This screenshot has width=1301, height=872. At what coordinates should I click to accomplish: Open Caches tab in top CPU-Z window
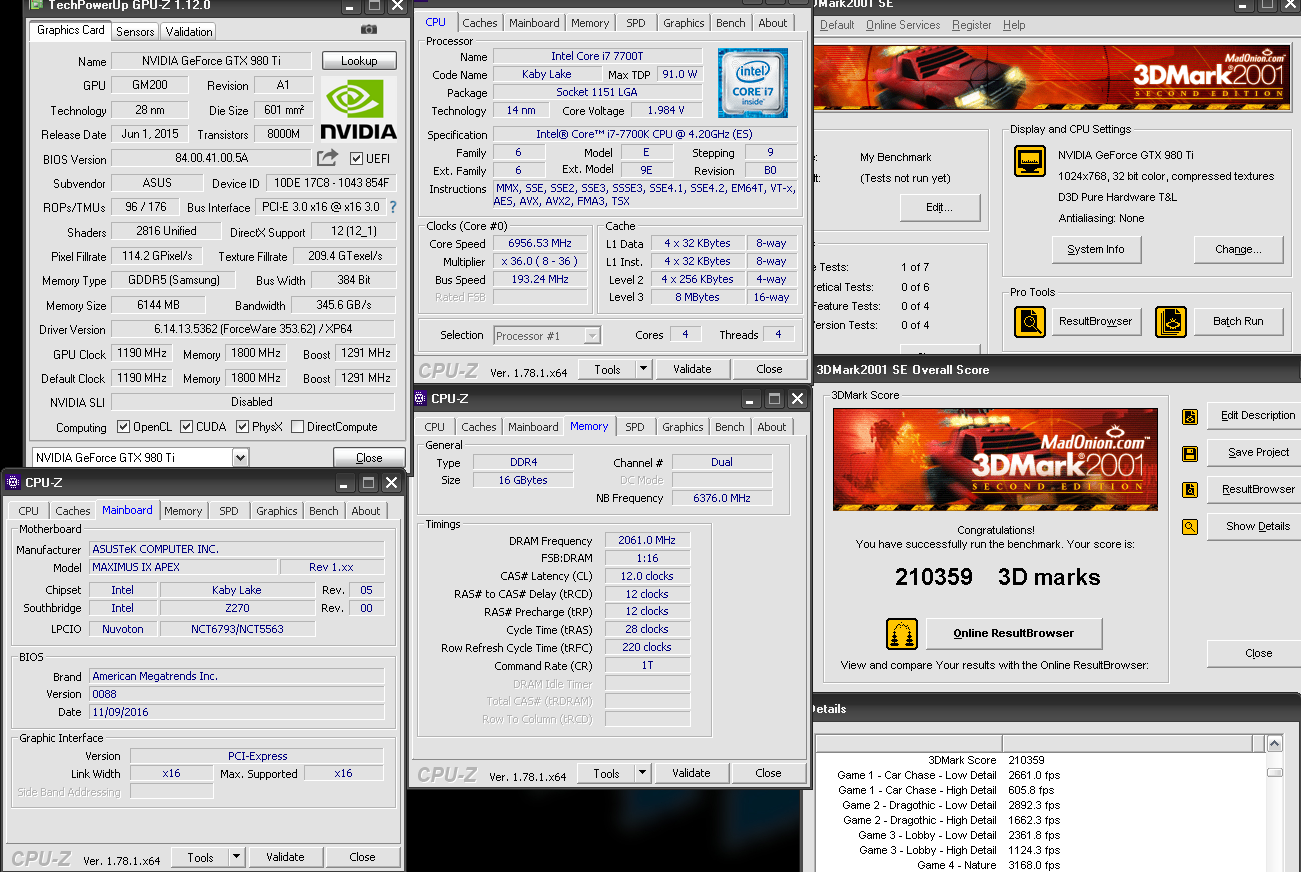(480, 23)
